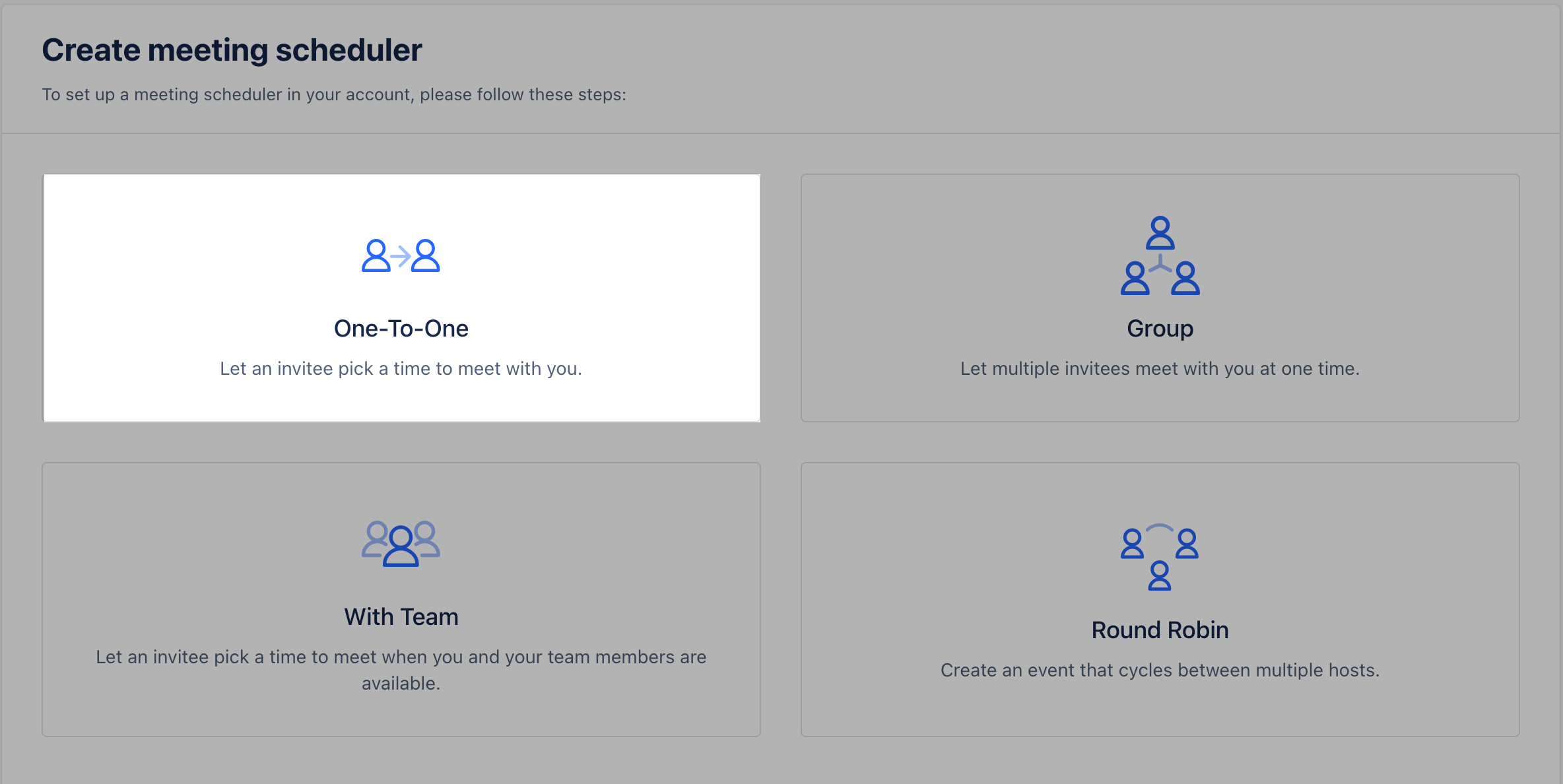Click the Round Robin cycling hosts icon
Image resolution: width=1563 pixels, height=784 pixels.
click(1160, 557)
